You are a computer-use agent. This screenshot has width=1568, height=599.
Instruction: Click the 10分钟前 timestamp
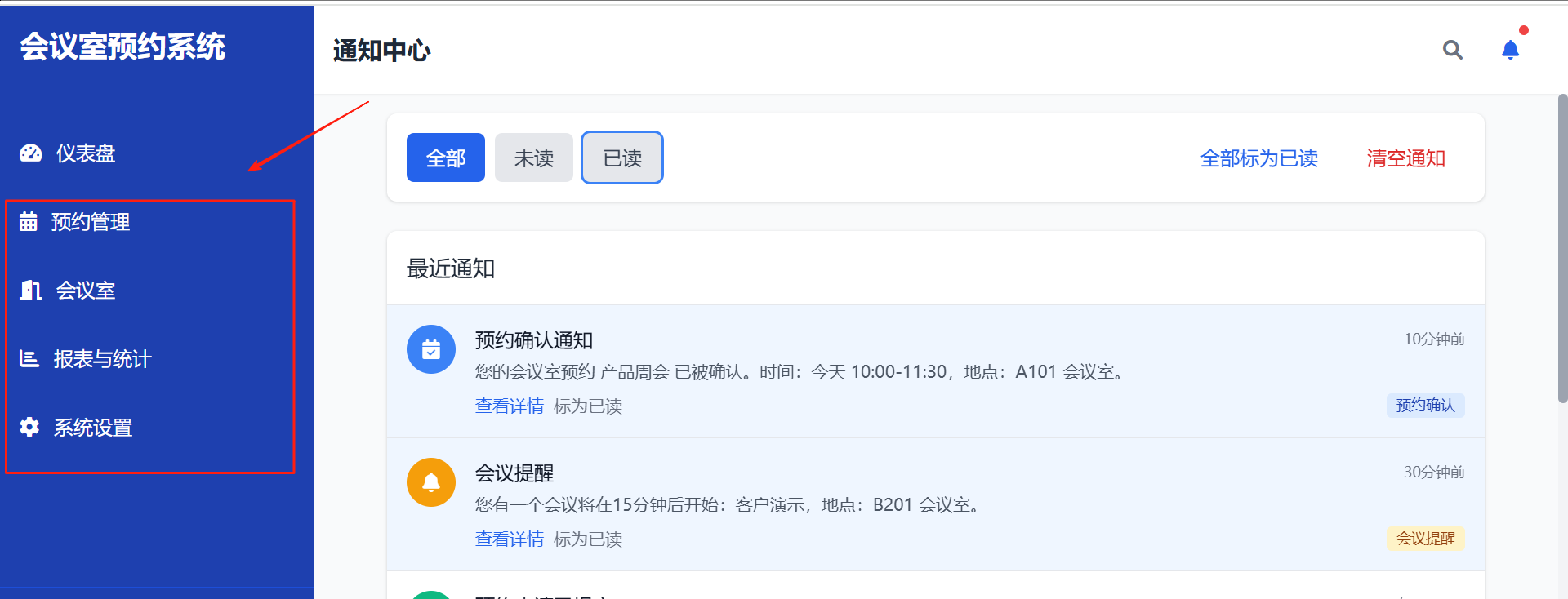(x=1434, y=339)
